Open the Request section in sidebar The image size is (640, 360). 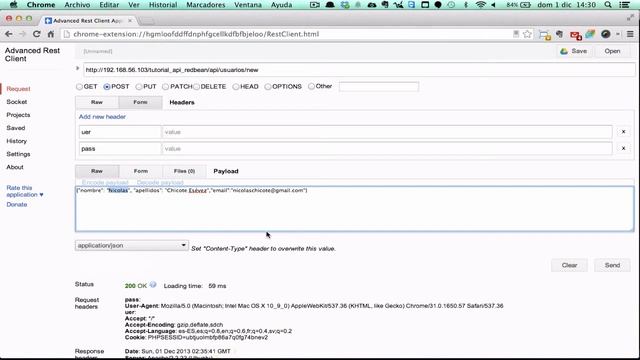point(18,89)
